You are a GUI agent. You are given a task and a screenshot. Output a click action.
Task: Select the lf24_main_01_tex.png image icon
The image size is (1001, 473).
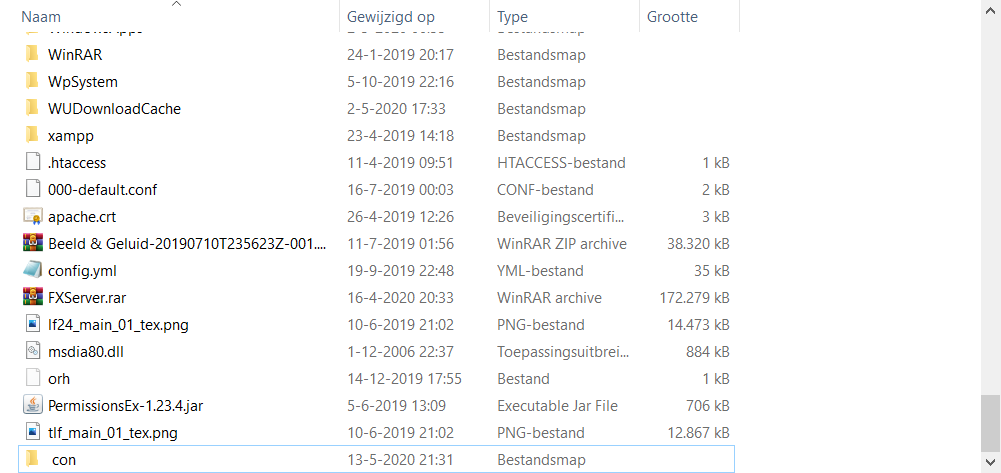tap(33, 325)
